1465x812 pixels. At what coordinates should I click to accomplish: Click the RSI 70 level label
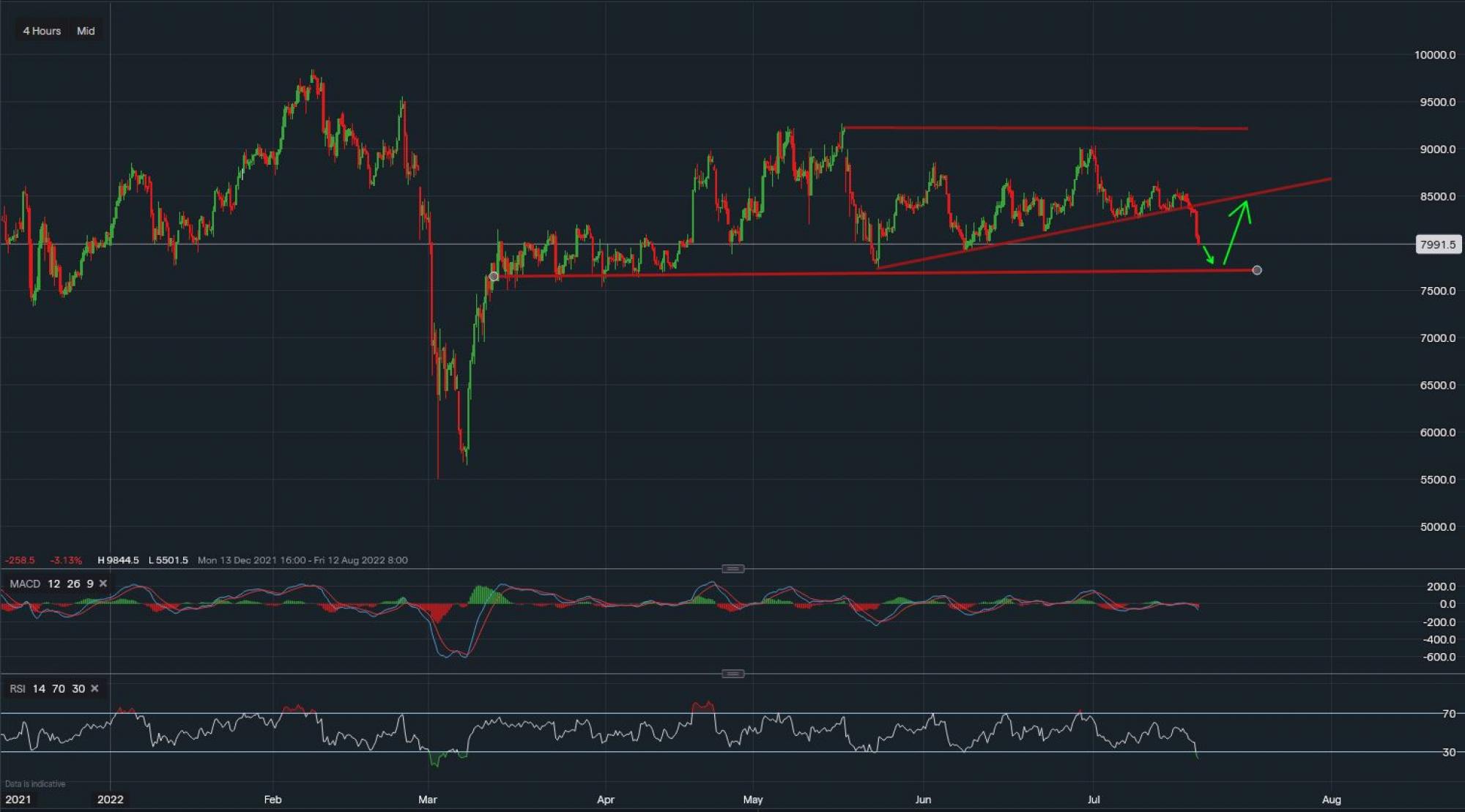pyautogui.click(x=1448, y=713)
